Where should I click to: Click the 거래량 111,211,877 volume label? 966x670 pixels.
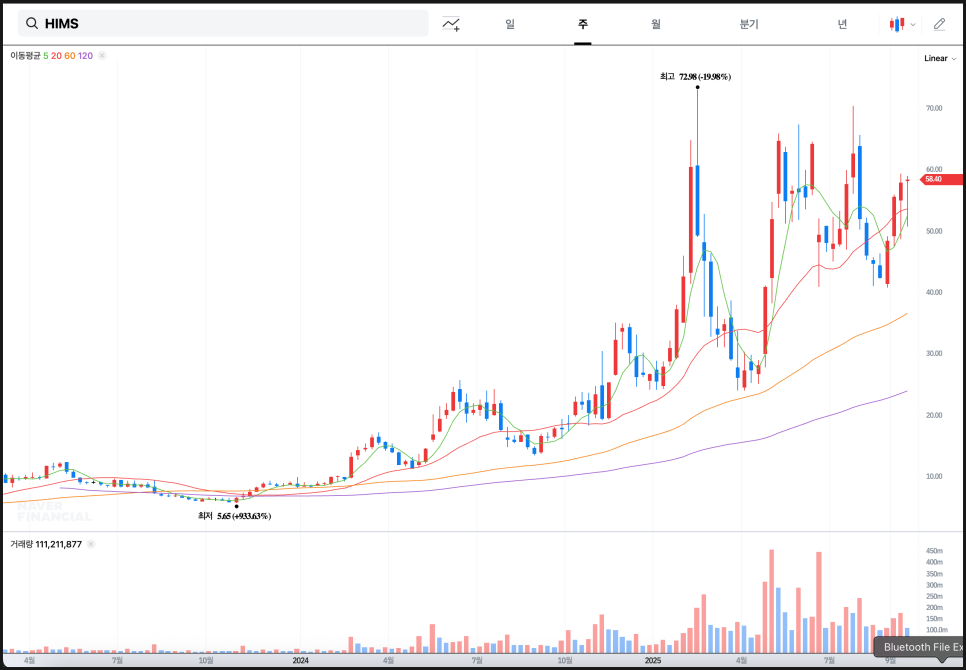point(46,544)
